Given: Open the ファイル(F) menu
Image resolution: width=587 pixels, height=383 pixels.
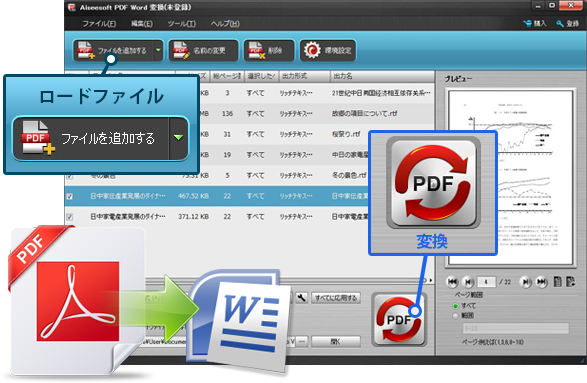Looking at the screenshot, I should pos(99,24).
